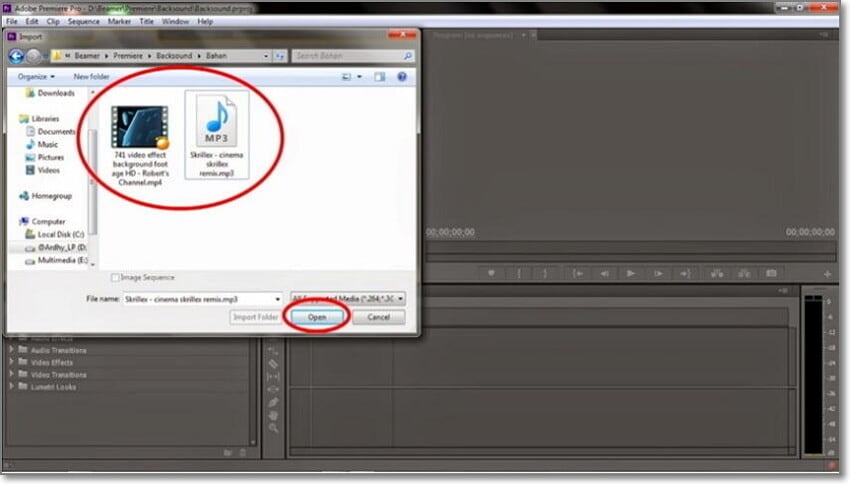
Task: Select Homegroup in the sidebar
Action: click(46, 196)
